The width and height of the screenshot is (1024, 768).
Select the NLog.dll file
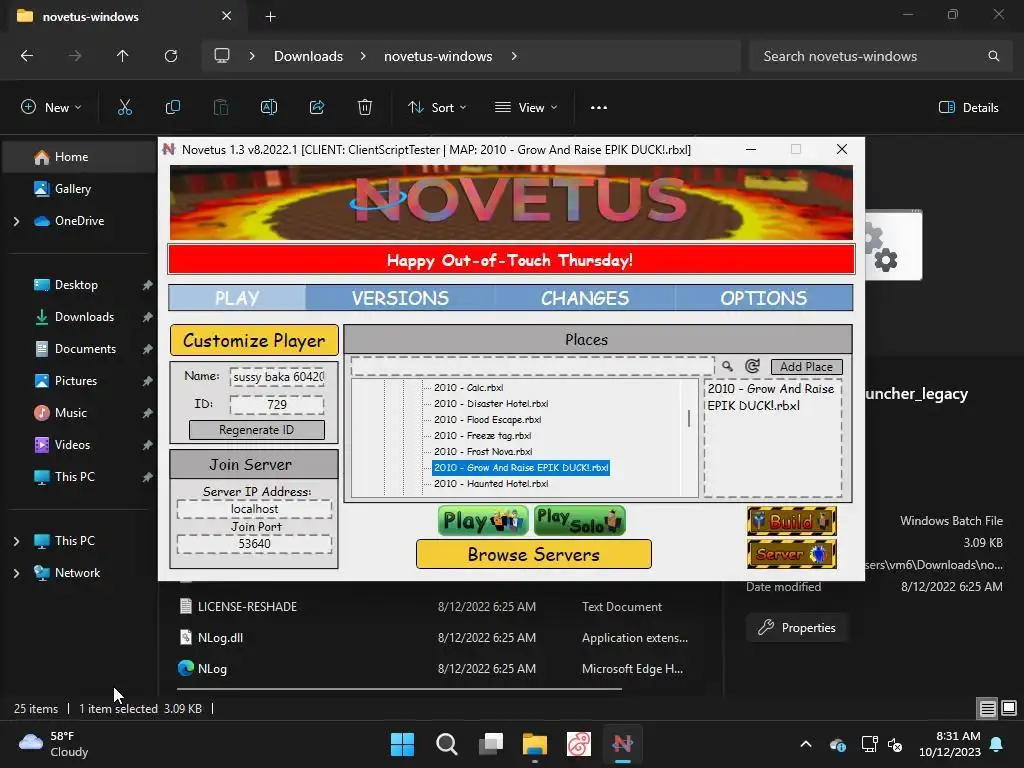pyautogui.click(x=220, y=637)
